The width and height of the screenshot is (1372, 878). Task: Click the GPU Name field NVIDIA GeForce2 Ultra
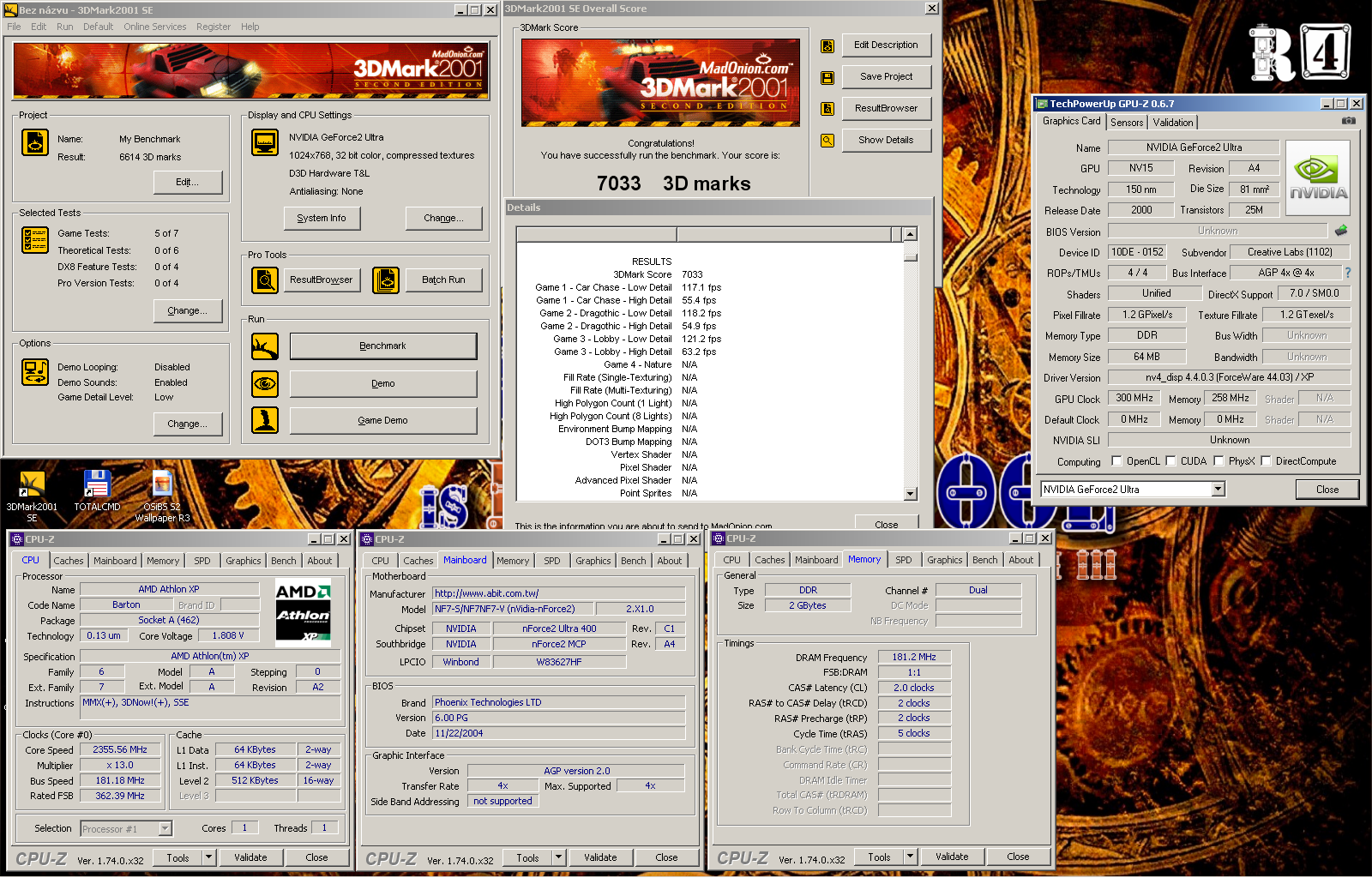(x=1194, y=147)
